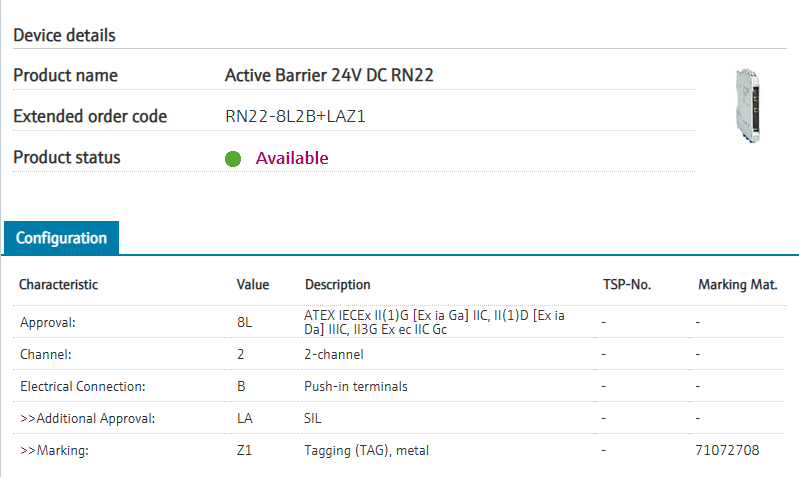The width and height of the screenshot is (799, 477).
Task: Click the Available product status text
Action: [x=292, y=158]
